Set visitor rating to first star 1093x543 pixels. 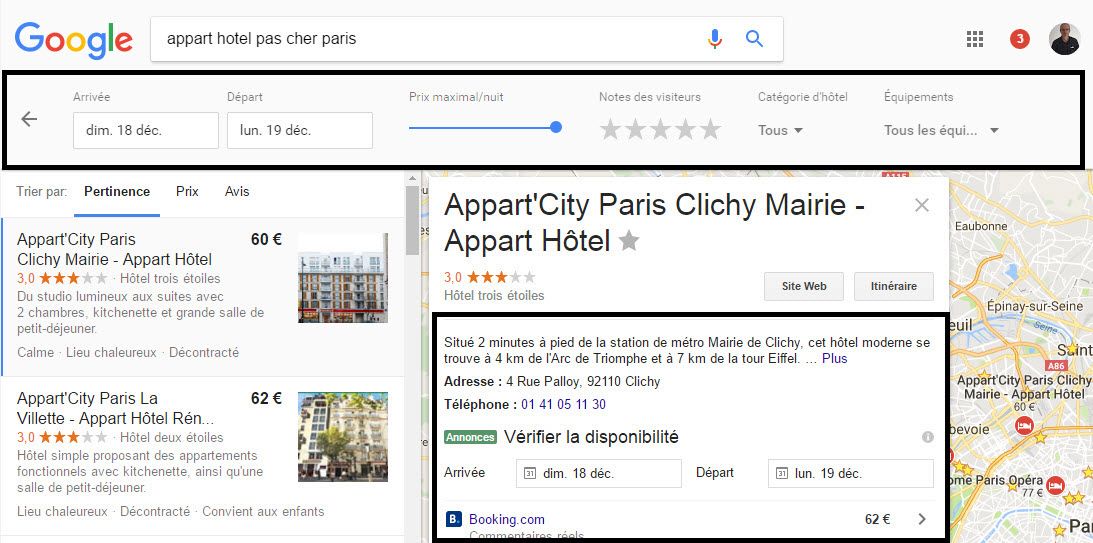[610, 129]
